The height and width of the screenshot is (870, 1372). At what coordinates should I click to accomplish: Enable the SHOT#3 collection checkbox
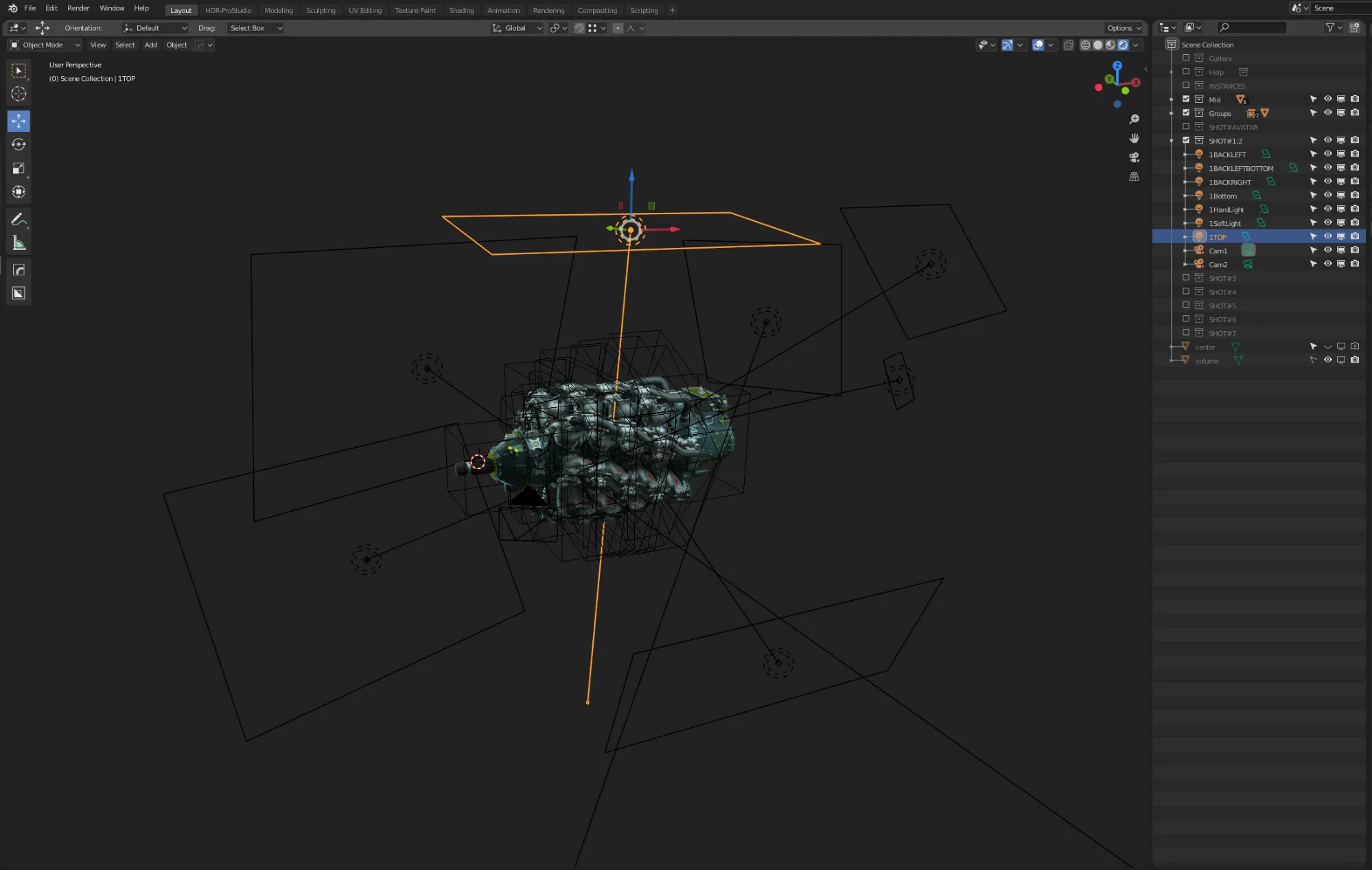tap(1185, 278)
